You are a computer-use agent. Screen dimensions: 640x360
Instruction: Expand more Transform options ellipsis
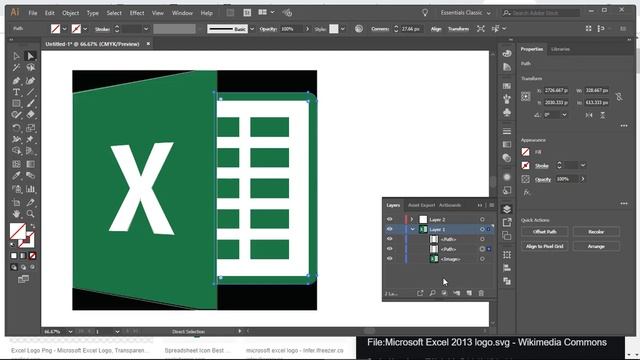(624, 126)
